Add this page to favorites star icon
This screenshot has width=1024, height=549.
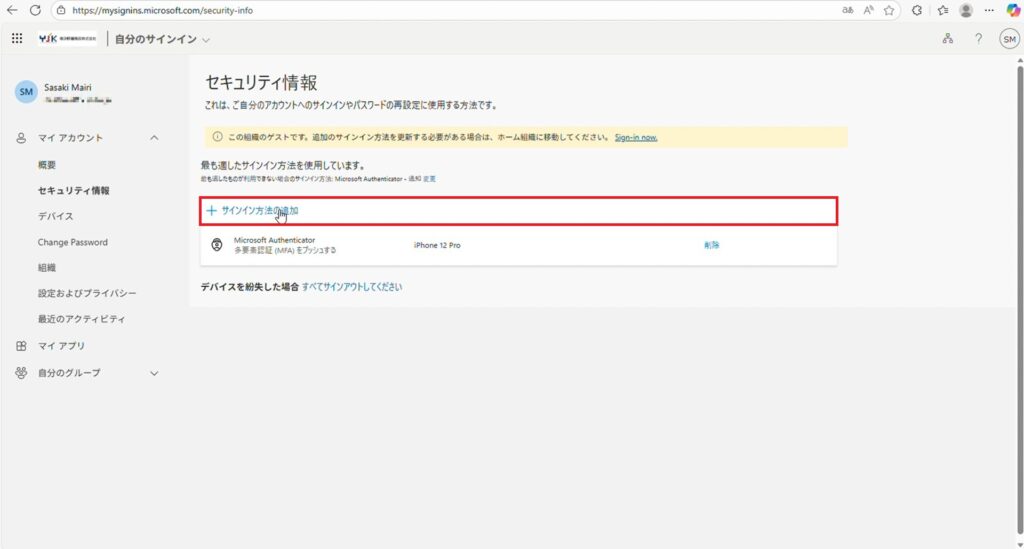888,10
